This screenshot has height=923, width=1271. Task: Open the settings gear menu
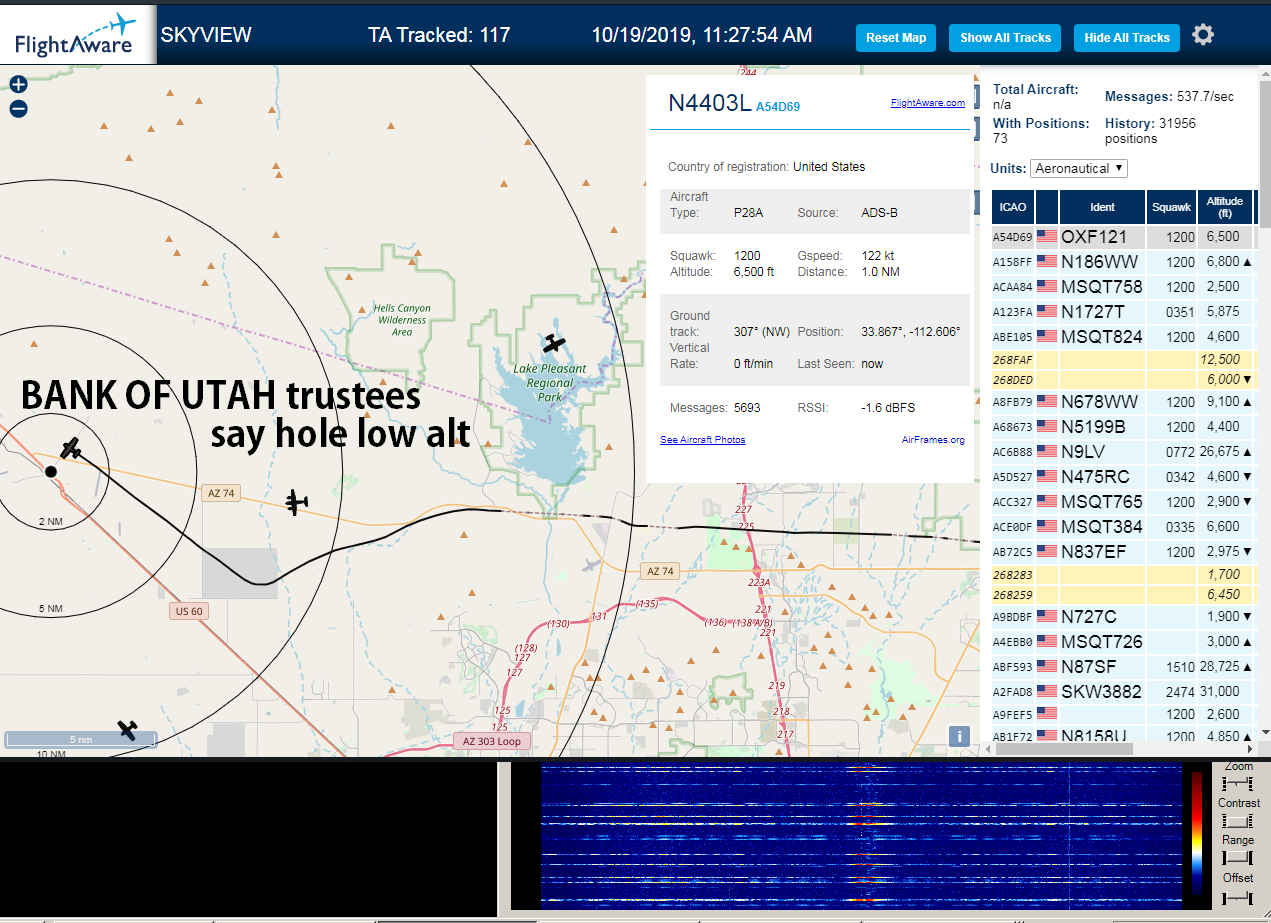pos(1203,35)
